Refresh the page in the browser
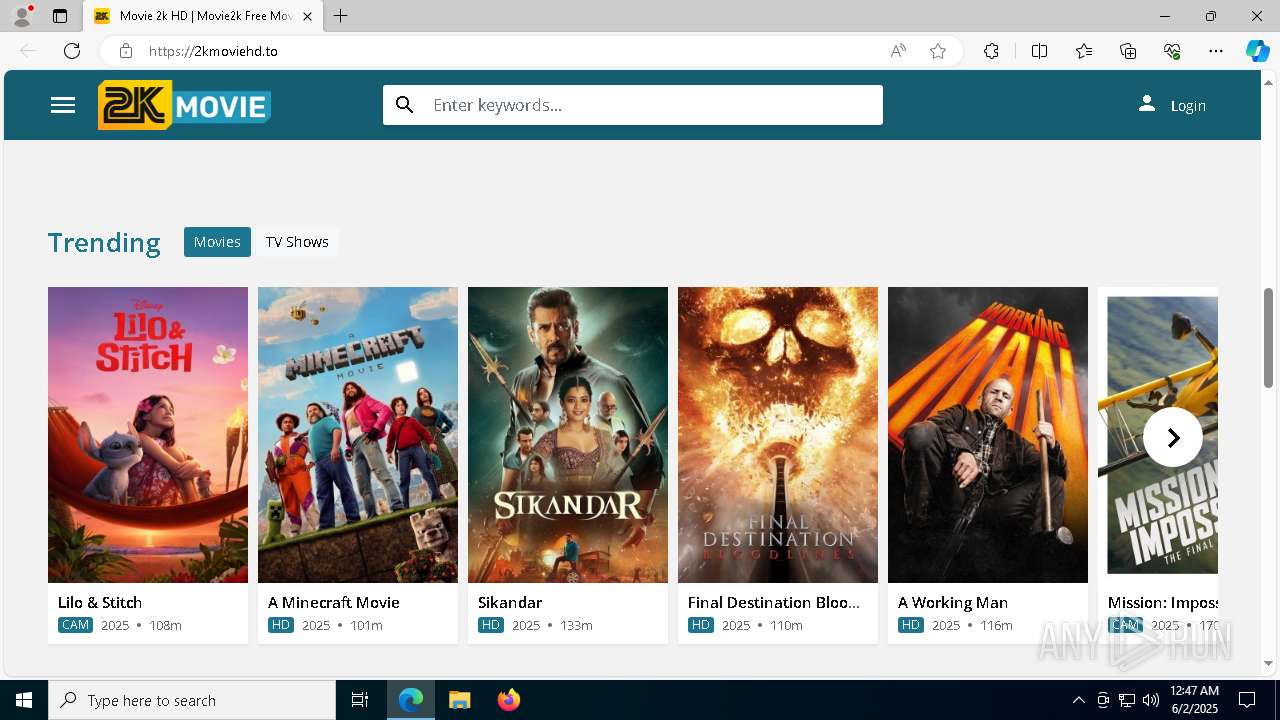 tap(72, 51)
